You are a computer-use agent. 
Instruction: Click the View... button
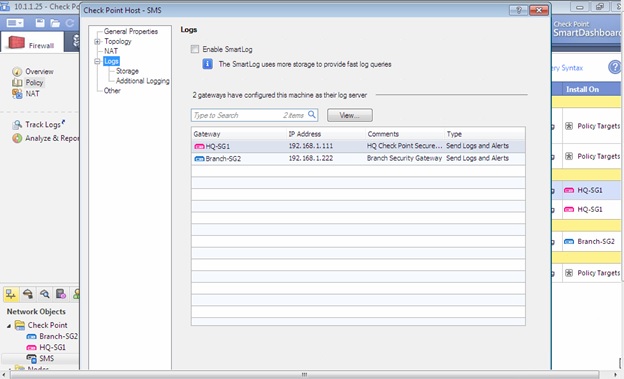[350, 115]
